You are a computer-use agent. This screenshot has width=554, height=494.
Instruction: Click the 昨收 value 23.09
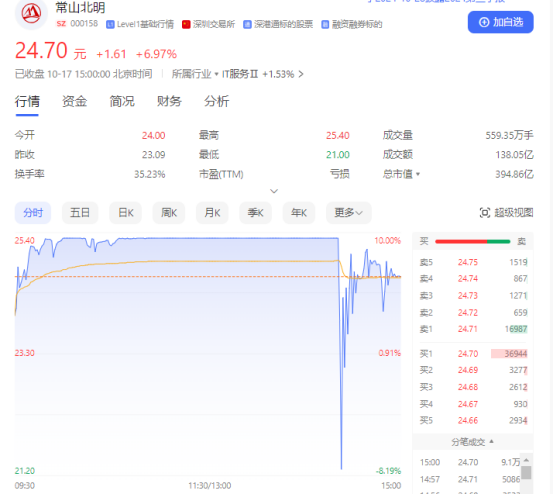pyautogui.click(x=153, y=155)
